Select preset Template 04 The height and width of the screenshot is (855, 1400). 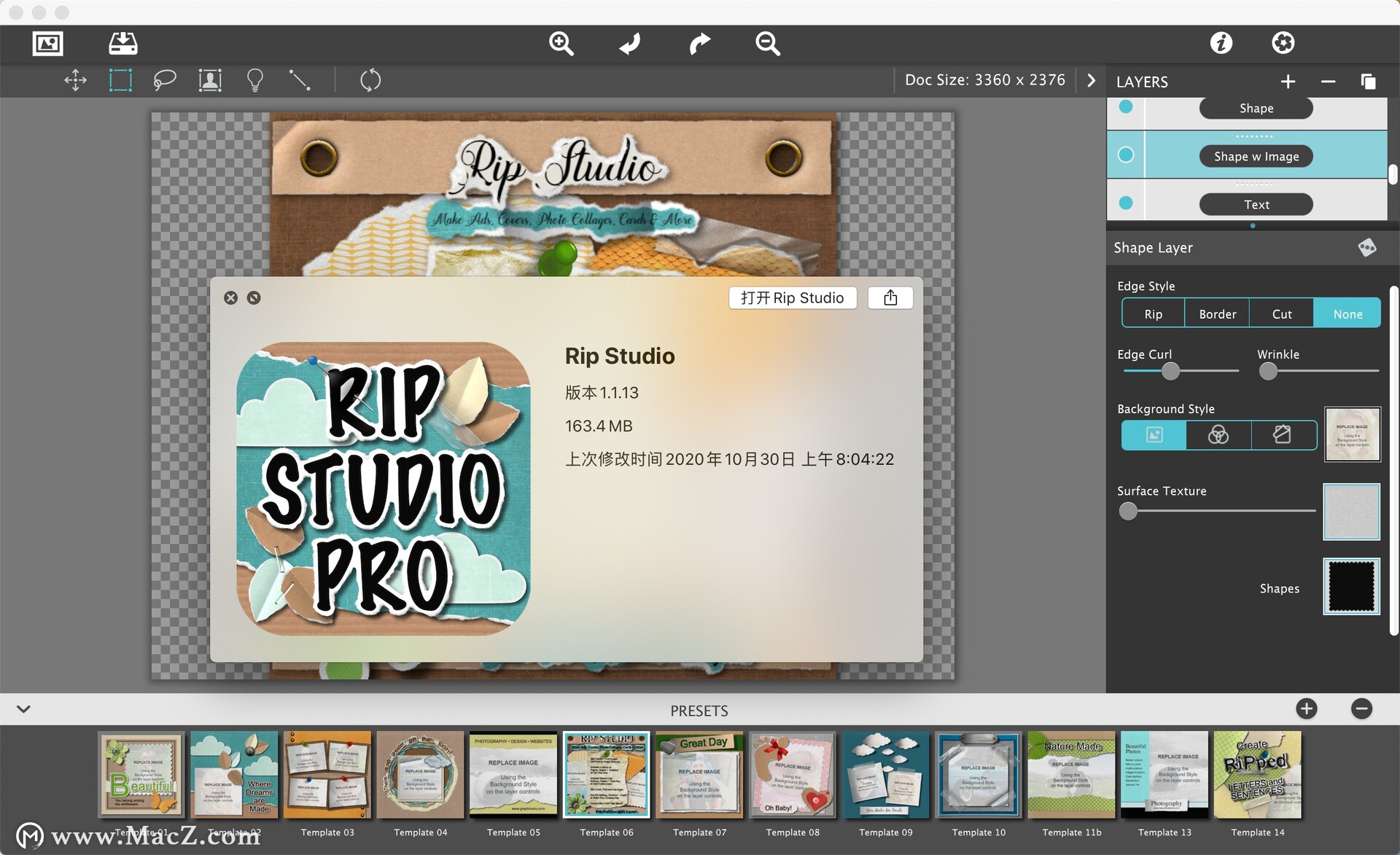pos(420,774)
